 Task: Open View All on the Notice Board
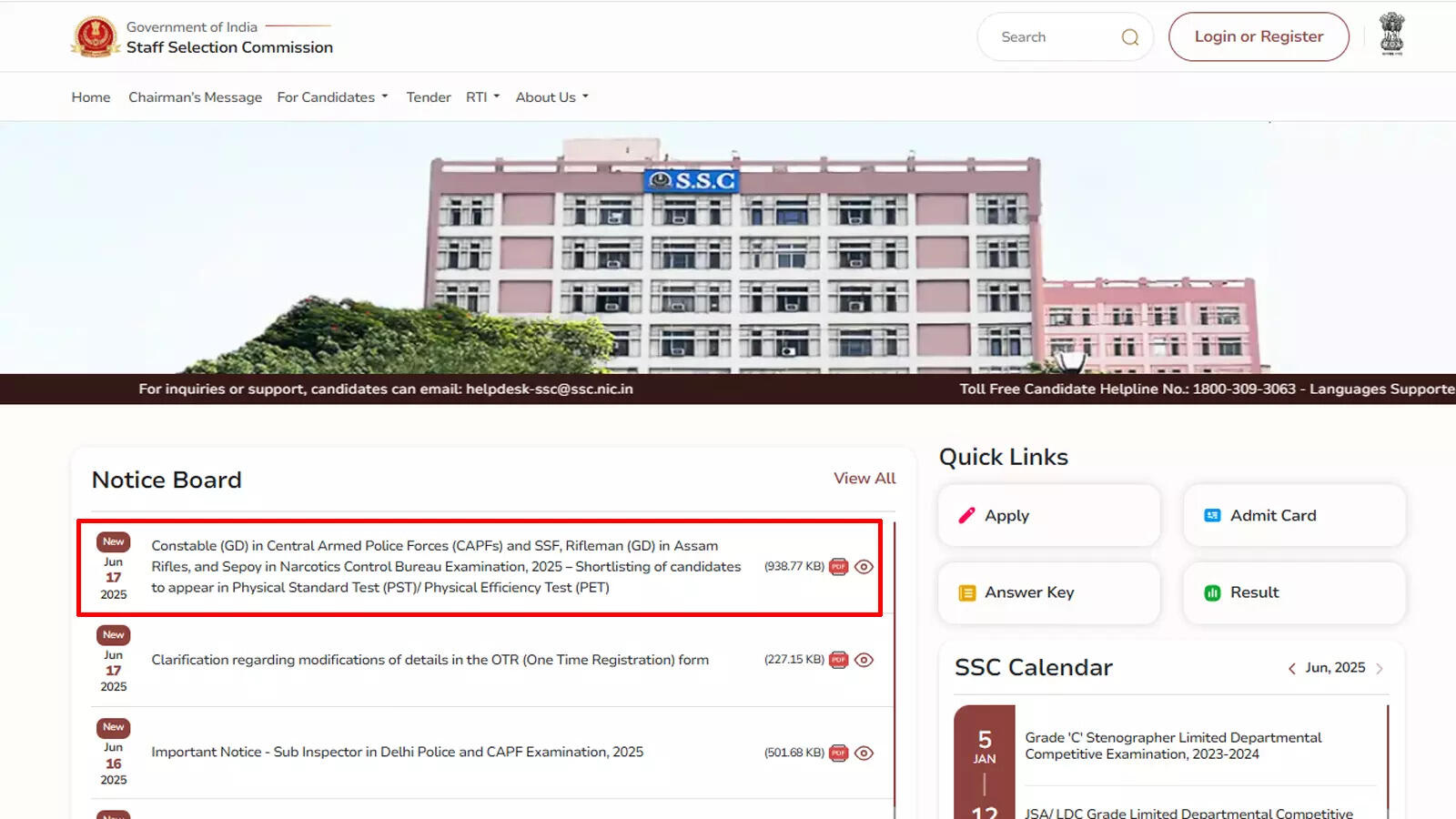(864, 478)
